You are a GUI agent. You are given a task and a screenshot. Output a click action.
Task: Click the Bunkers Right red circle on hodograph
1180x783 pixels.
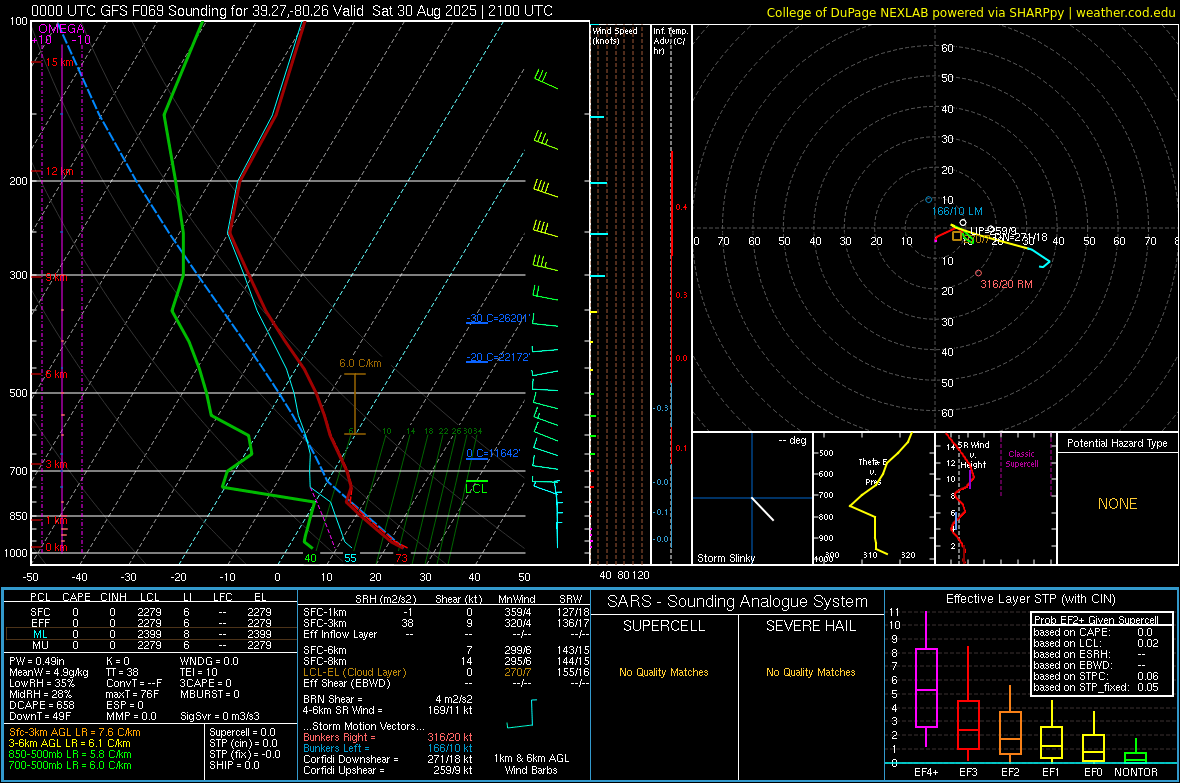coord(978,273)
